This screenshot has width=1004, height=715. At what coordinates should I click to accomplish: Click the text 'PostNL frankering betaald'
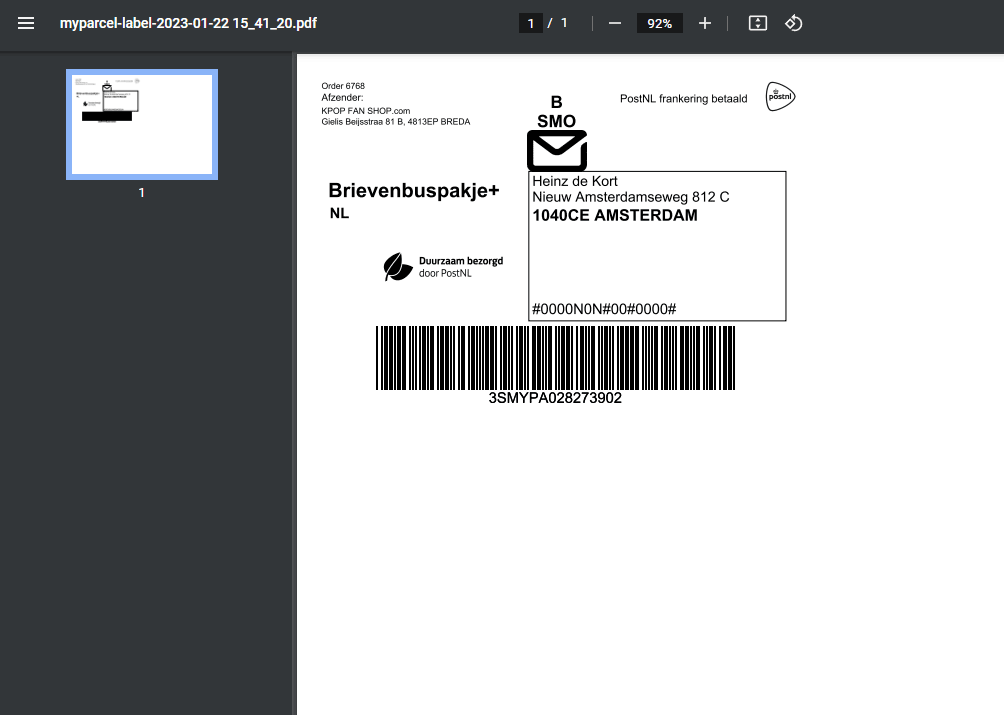683,99
